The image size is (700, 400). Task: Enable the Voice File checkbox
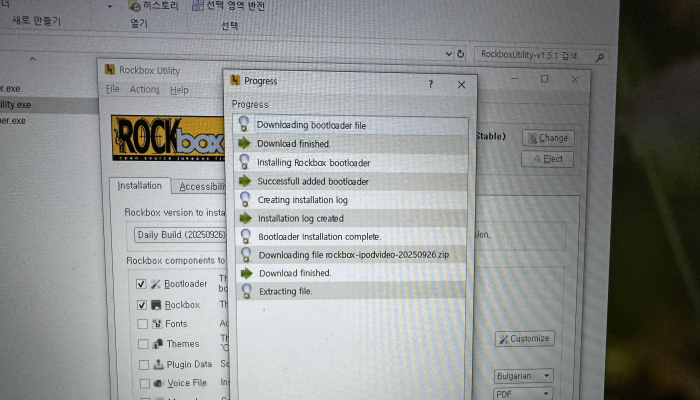pyautogui.click(x=145, y=383)
